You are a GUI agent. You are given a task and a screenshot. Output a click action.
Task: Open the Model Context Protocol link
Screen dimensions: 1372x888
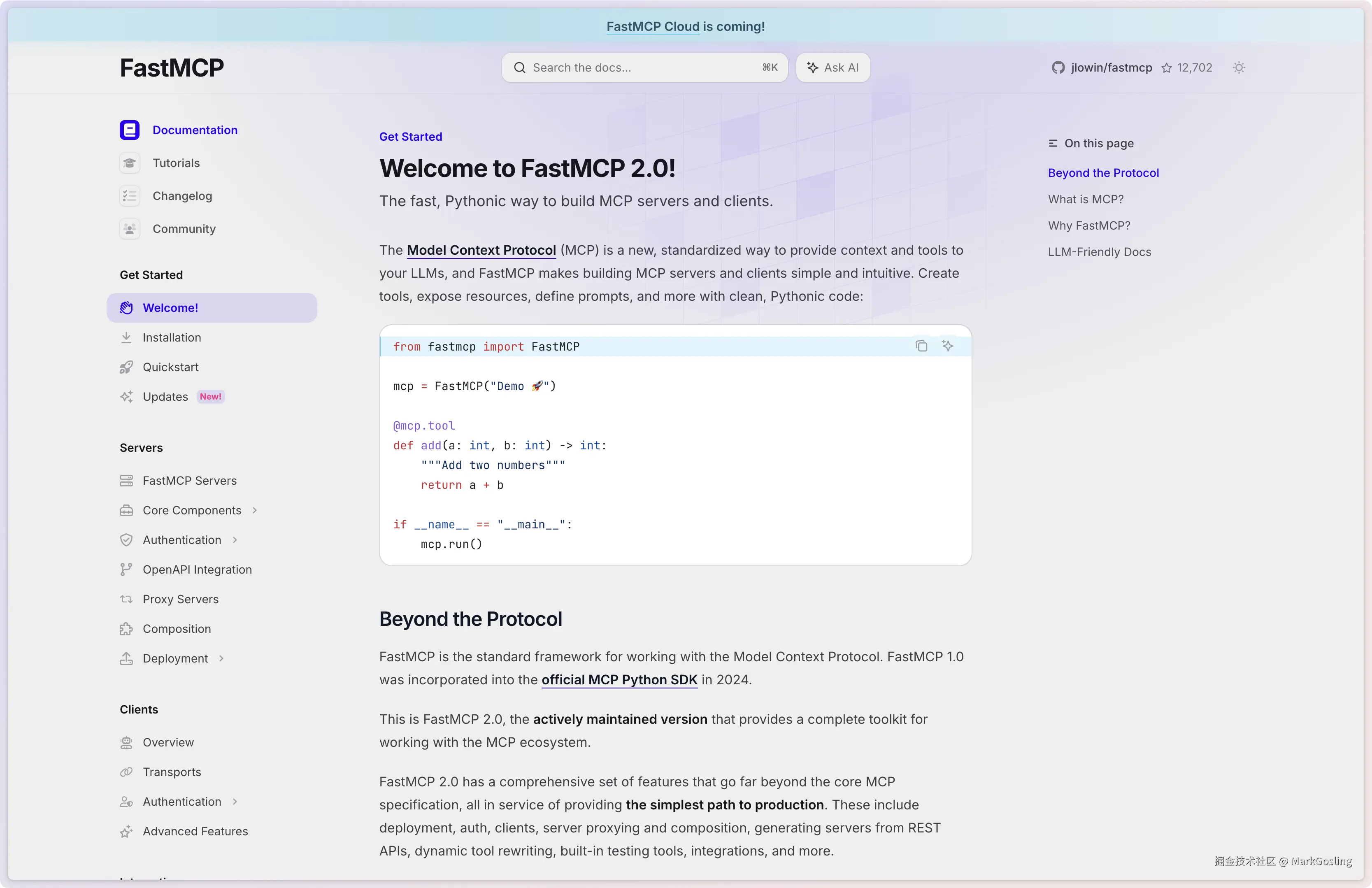click(x=481, y=250)
